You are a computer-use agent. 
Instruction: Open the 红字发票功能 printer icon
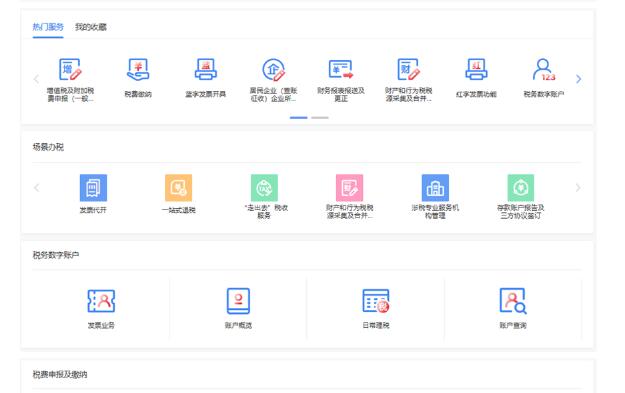point(476,69)
